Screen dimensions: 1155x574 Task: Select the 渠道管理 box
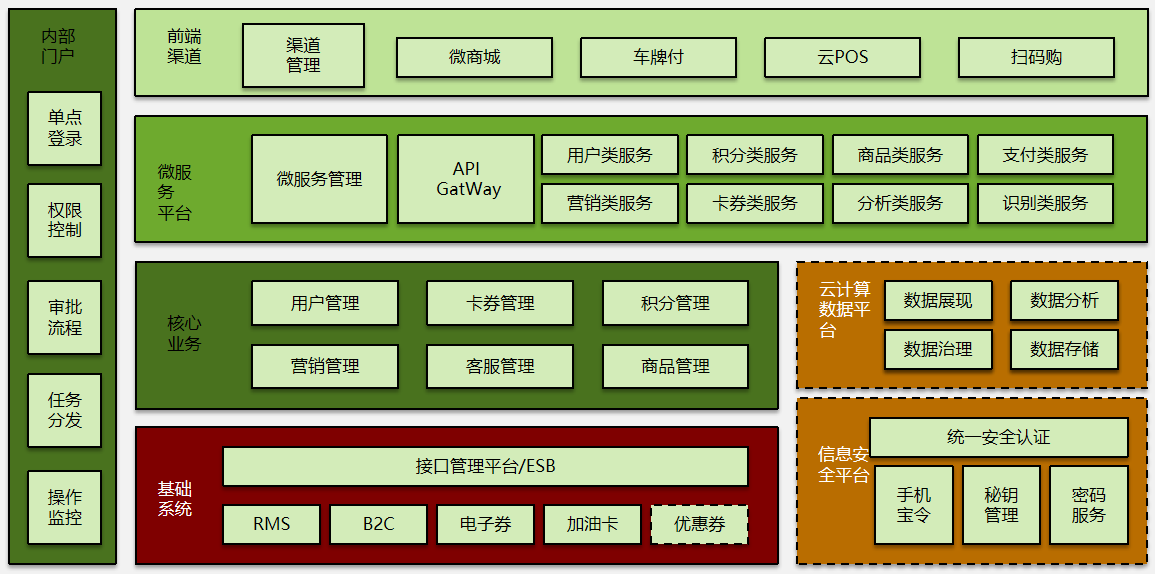[x=303, y=56]
